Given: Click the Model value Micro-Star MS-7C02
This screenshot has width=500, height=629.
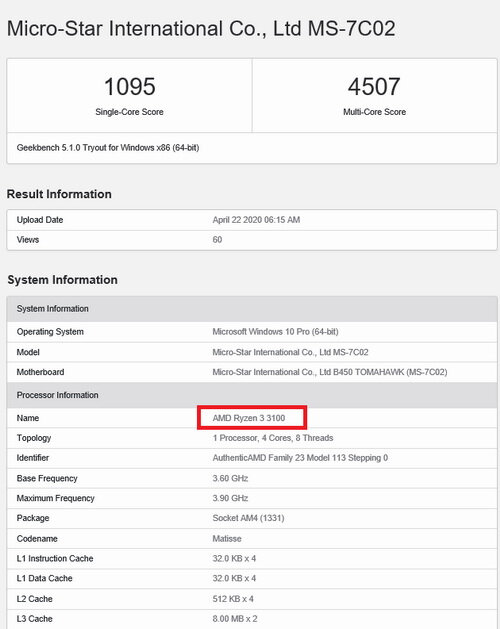Looking at the screenshot, I should tap(290, 352).
